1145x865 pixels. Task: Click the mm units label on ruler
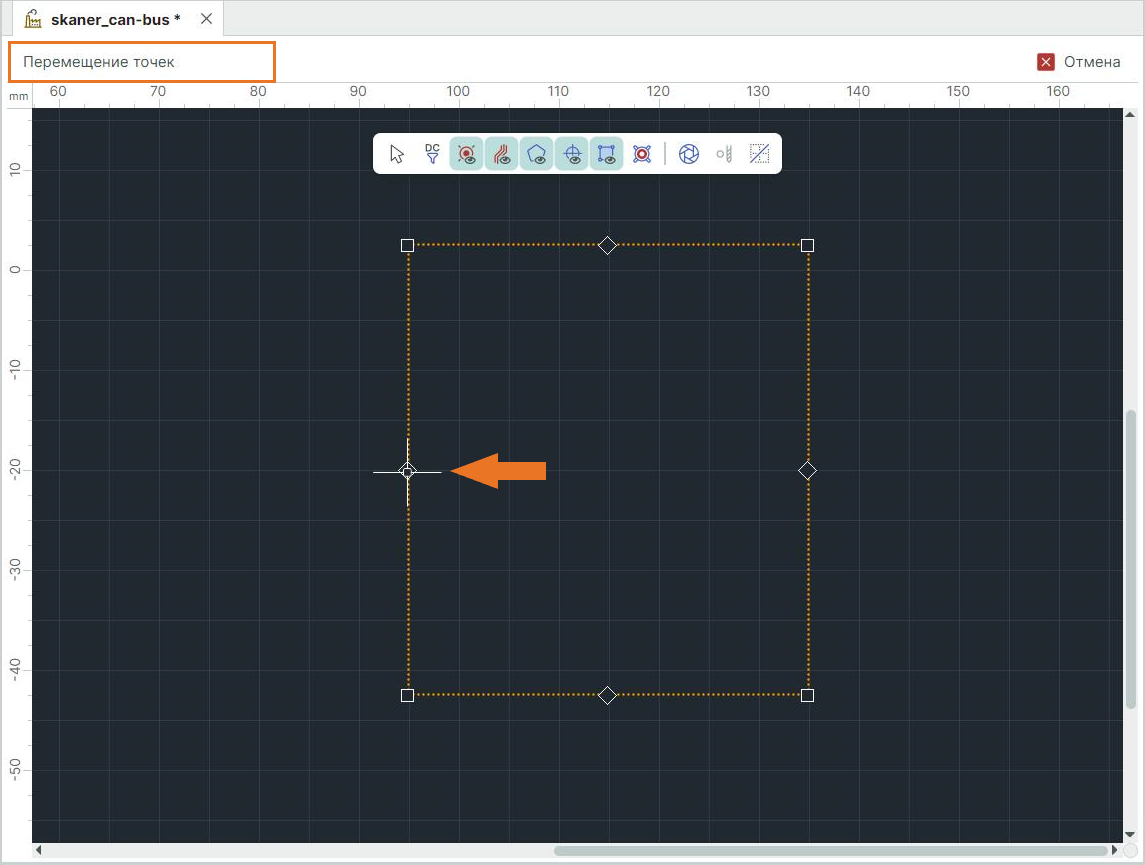tap(19, 96)
